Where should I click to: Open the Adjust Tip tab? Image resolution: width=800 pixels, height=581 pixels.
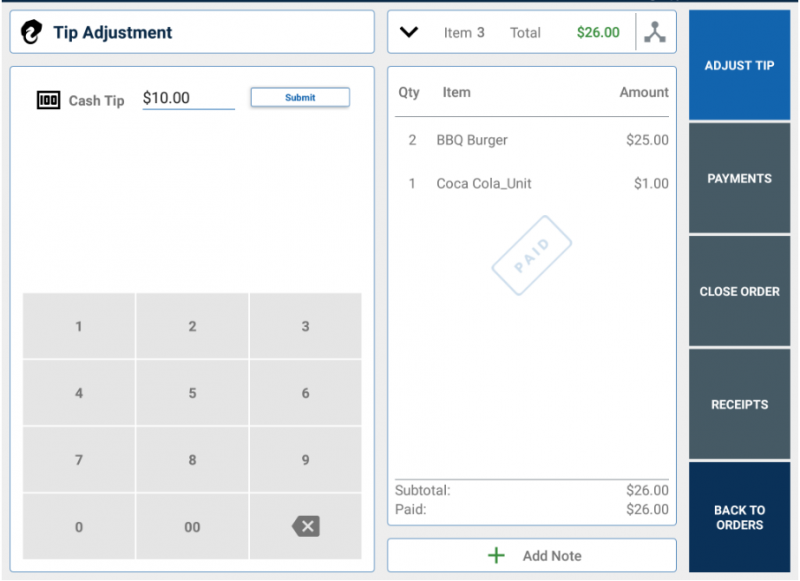point(739,65)
